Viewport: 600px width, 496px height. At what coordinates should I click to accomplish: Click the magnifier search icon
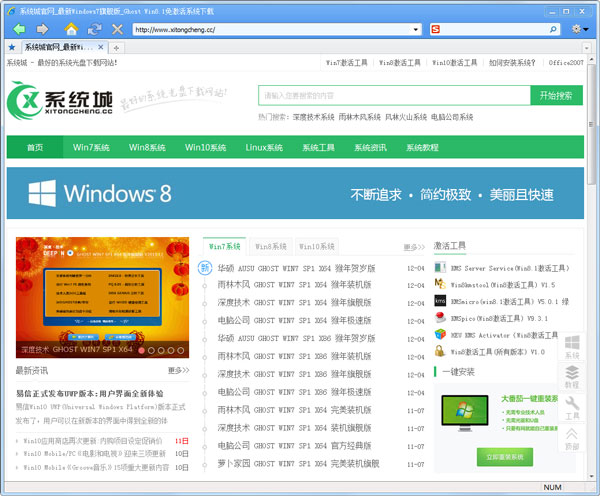coord(553,29)
